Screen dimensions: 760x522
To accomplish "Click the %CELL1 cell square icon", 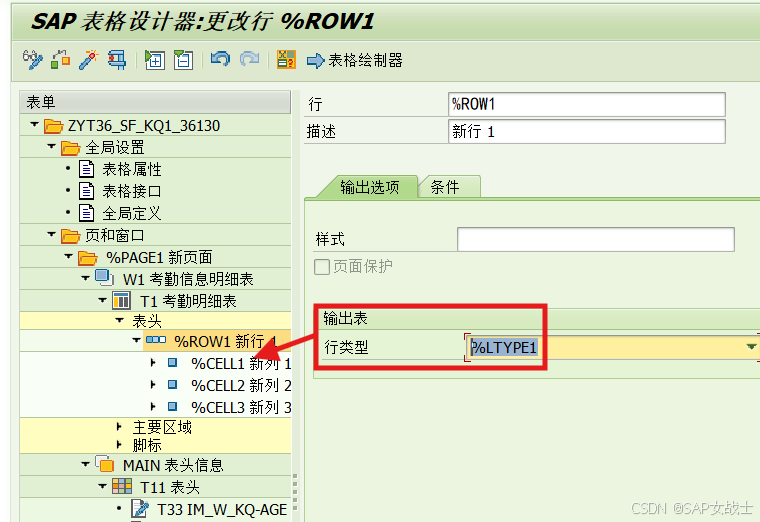I will (173, 363).
